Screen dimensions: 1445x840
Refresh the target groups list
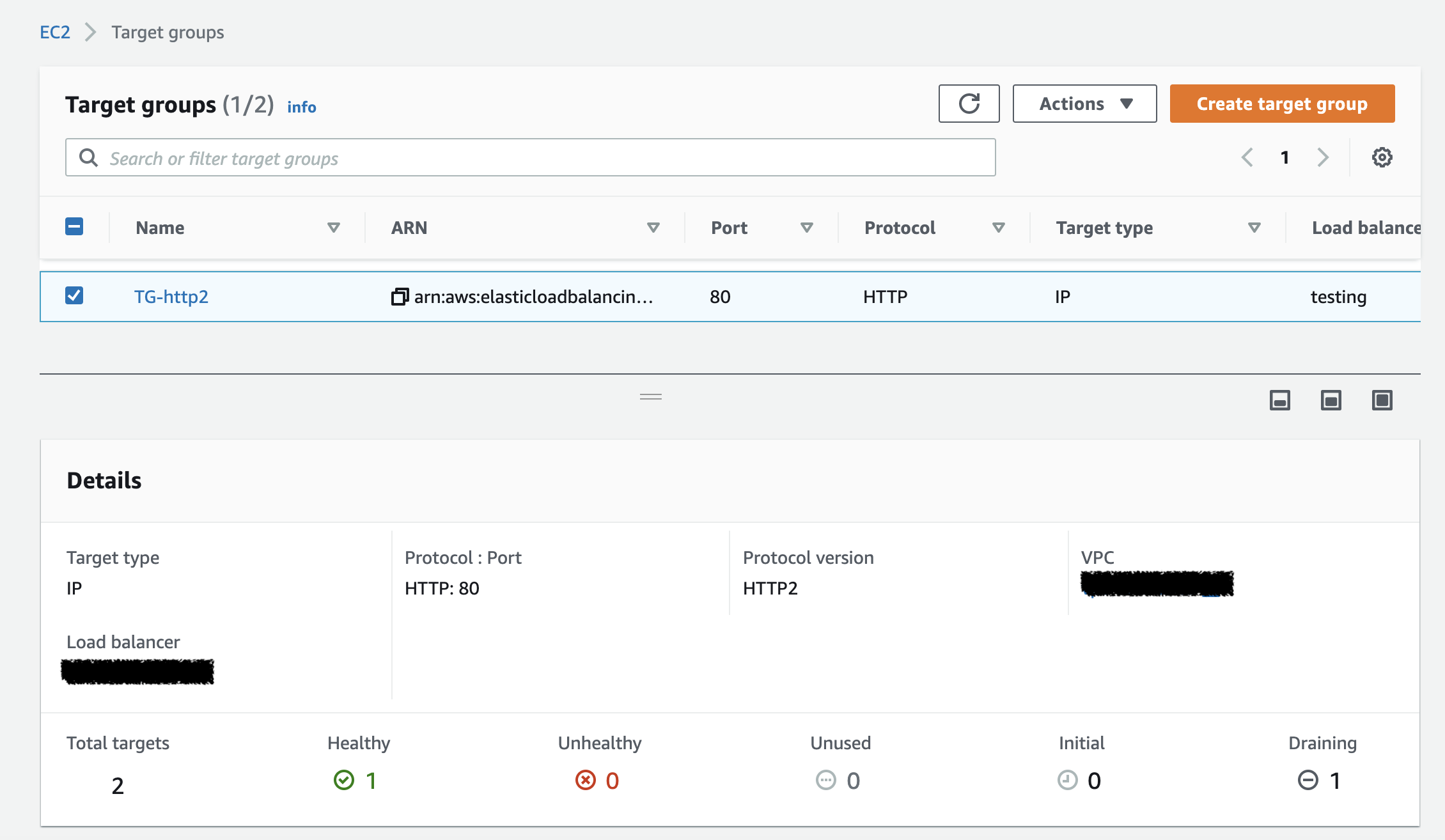[968, 103]
